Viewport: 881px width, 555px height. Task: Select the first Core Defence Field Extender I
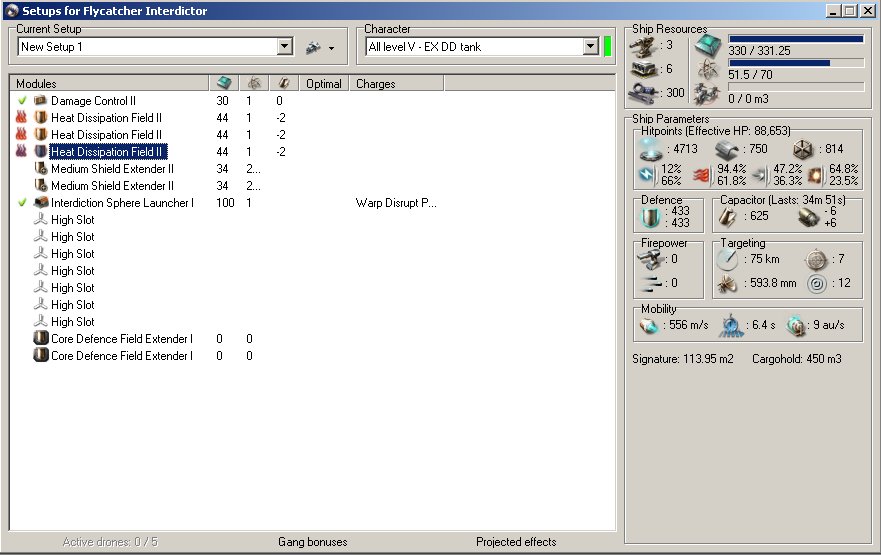click(122, 338)
